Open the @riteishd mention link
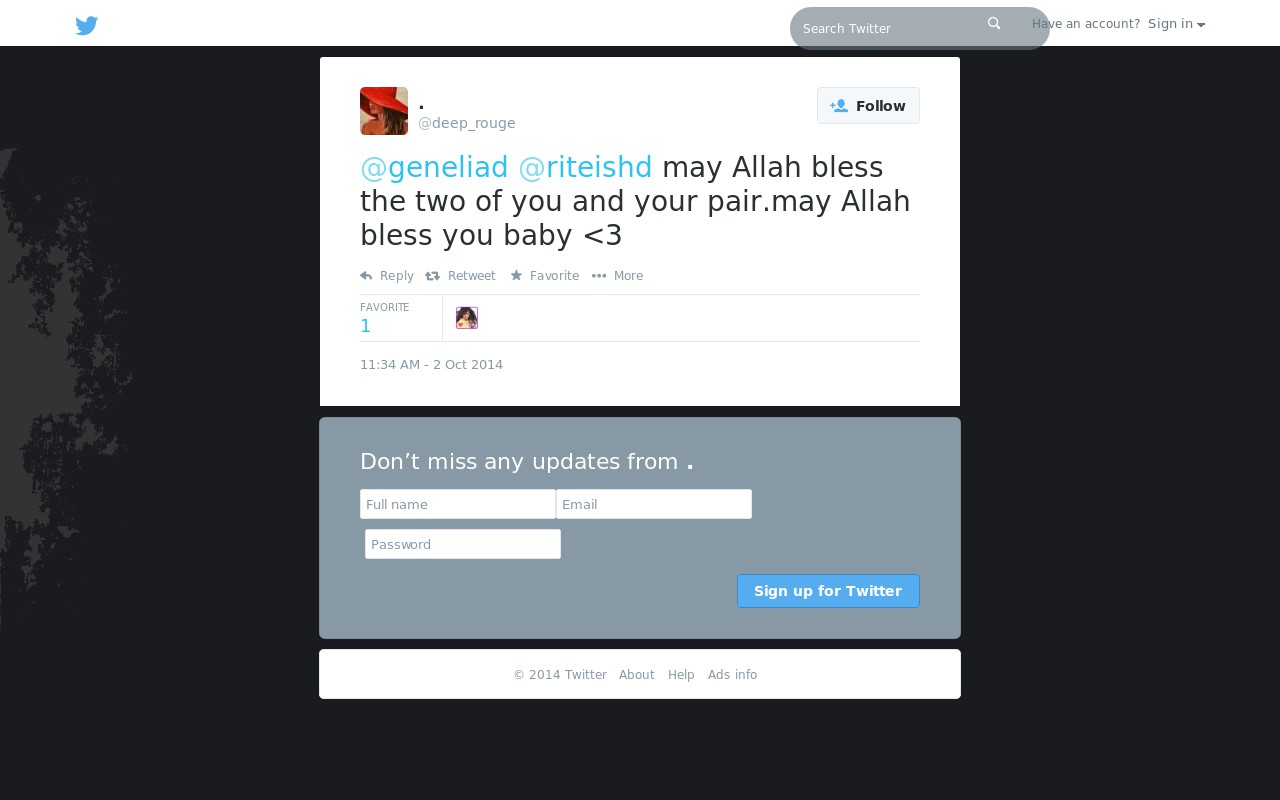 (x=585, y=167)
